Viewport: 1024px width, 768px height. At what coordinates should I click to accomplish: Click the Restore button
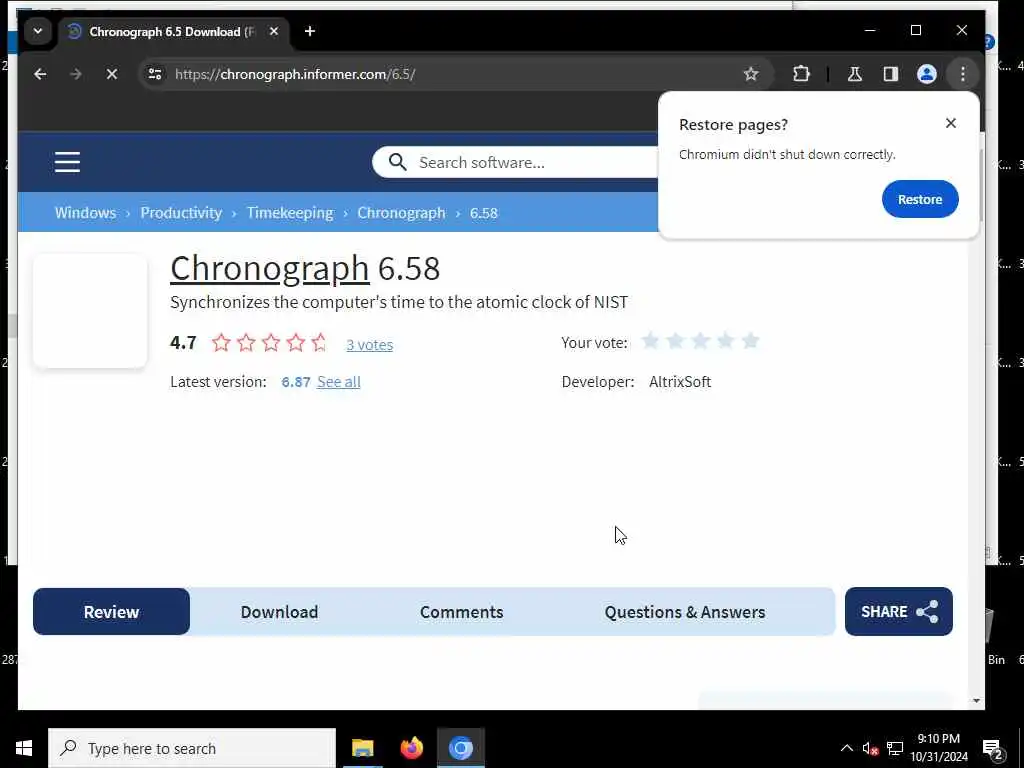pyautogui.click(x=920, y=199)
